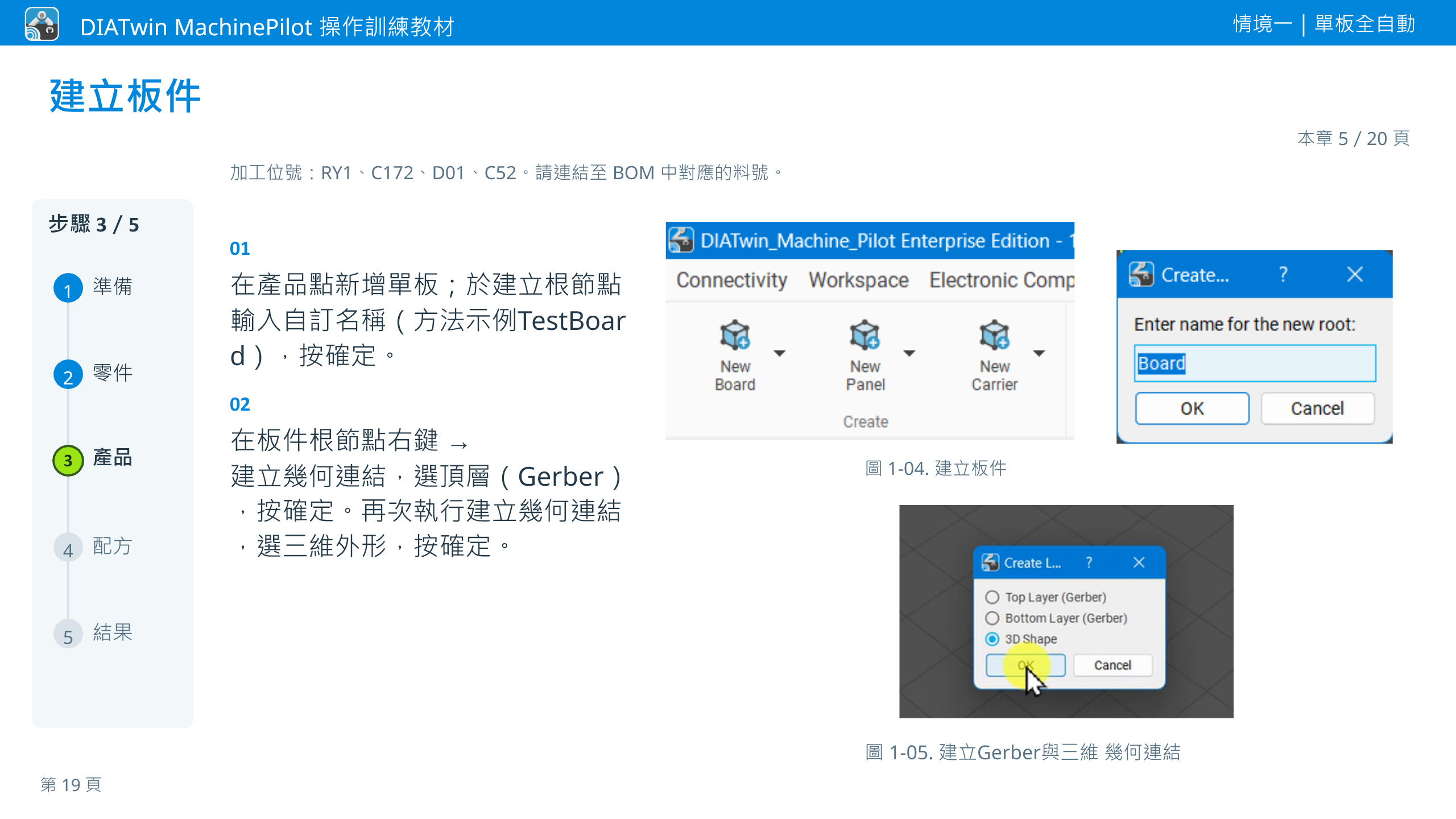Expand the New Panel dropdown arrow
Viewport: 1456px width, 819px height.
tap(909, 353)
